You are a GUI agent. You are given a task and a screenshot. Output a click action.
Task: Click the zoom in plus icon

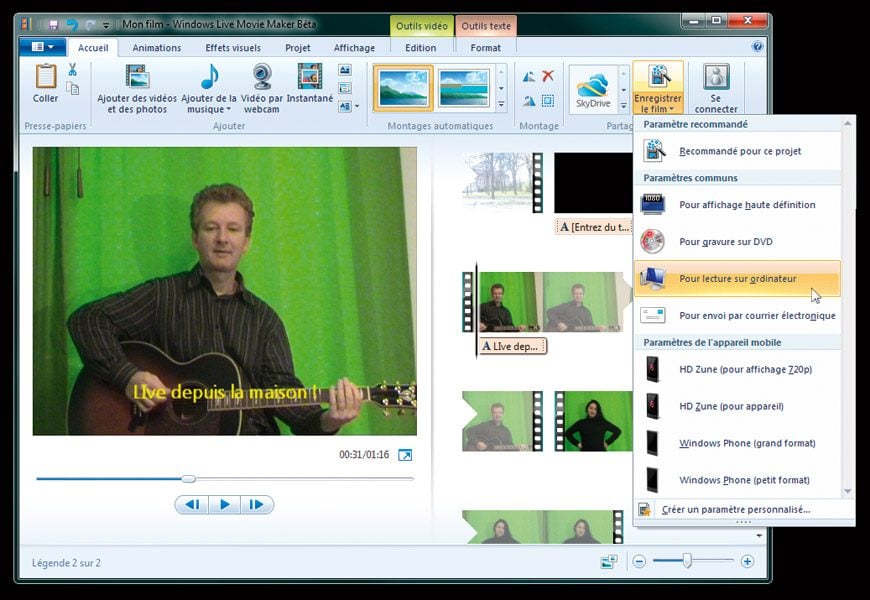pyautogui.click(x=747, y=562)
